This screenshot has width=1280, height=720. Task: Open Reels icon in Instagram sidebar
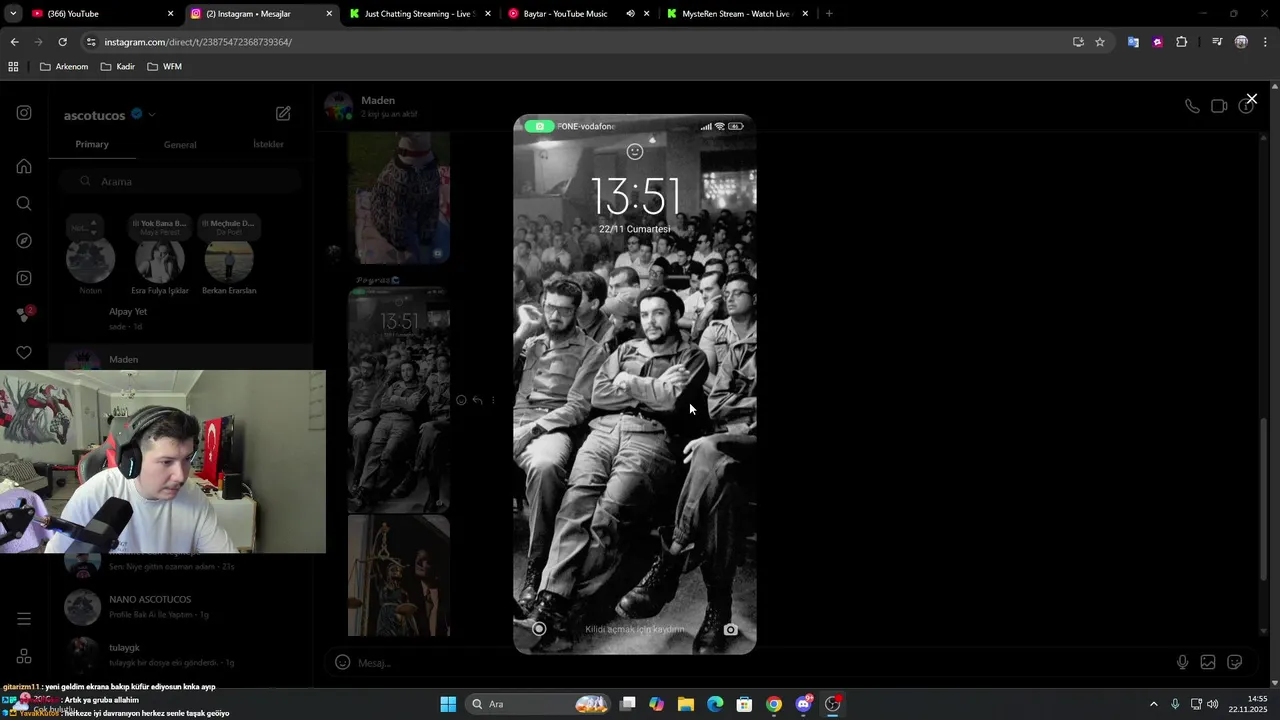(x=24, y=278)
